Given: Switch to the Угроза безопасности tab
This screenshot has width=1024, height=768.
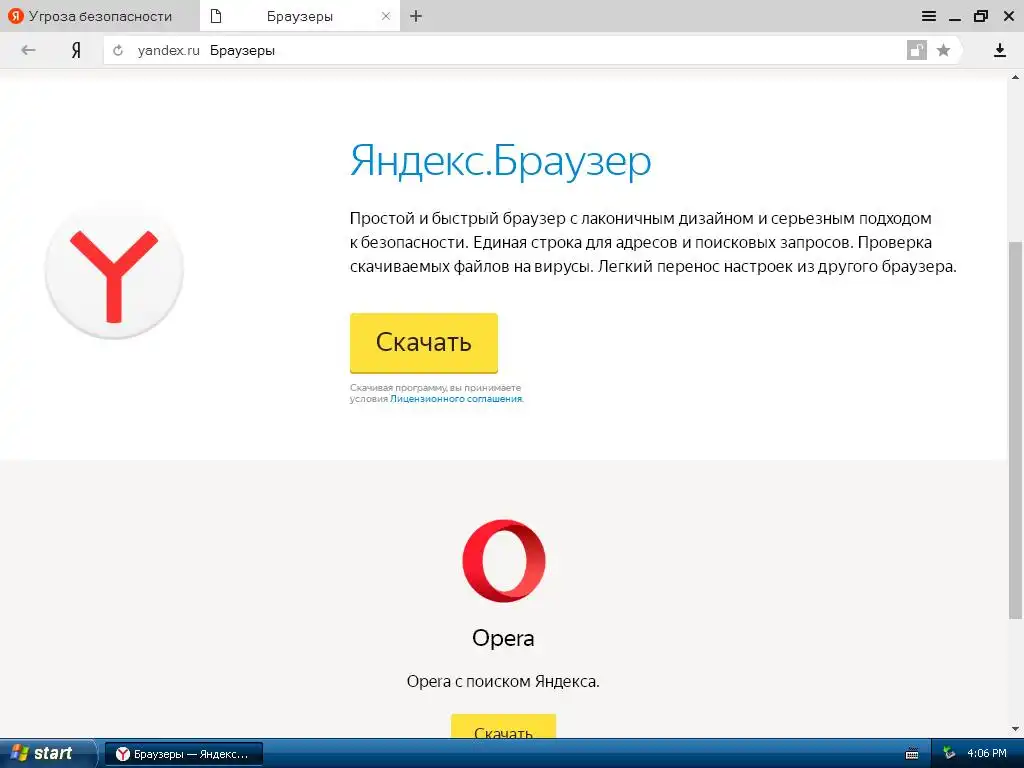Looking at the screenshot, I should pos(99,16).
